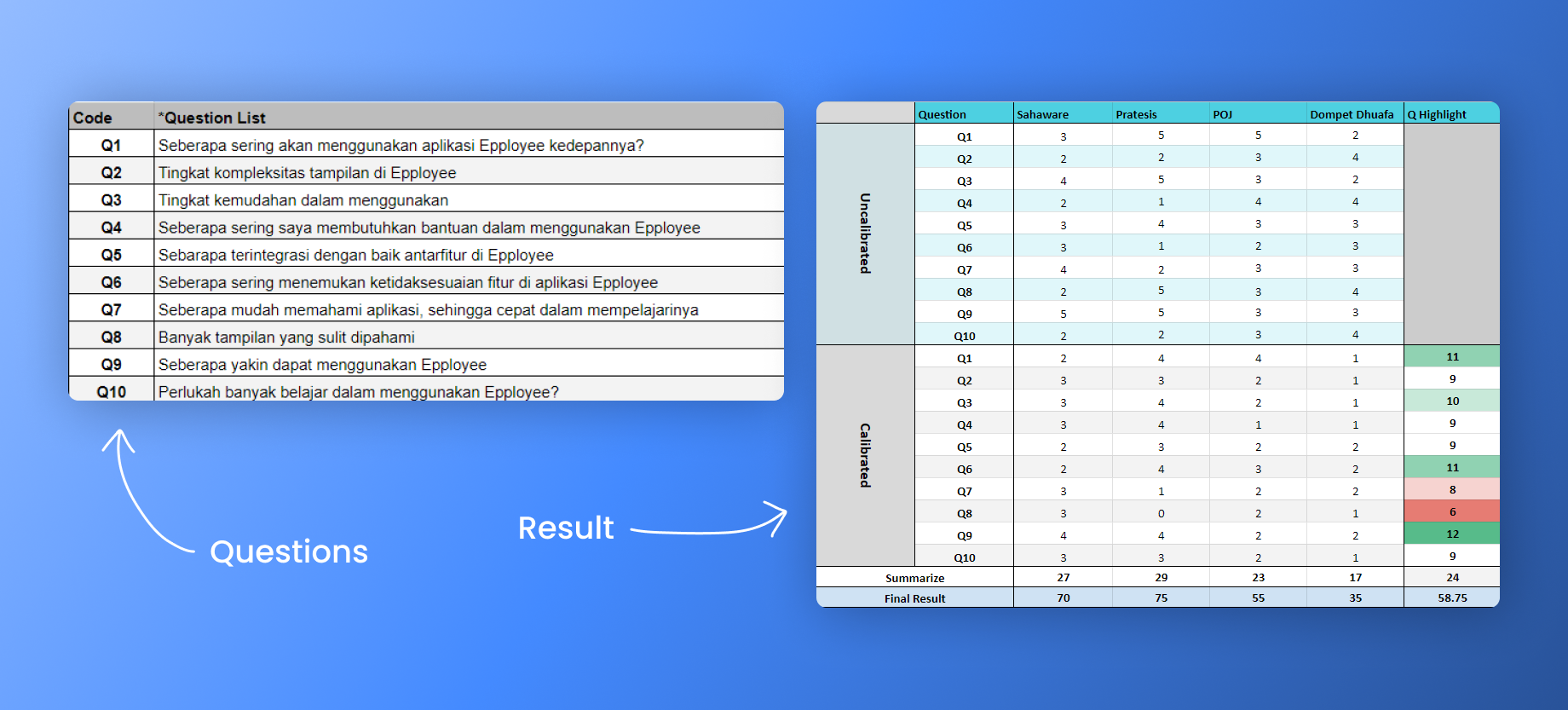Click the vertical Uncalibrated section label
Viewport: 1568px width, 710px height.
tap(865, 234)
